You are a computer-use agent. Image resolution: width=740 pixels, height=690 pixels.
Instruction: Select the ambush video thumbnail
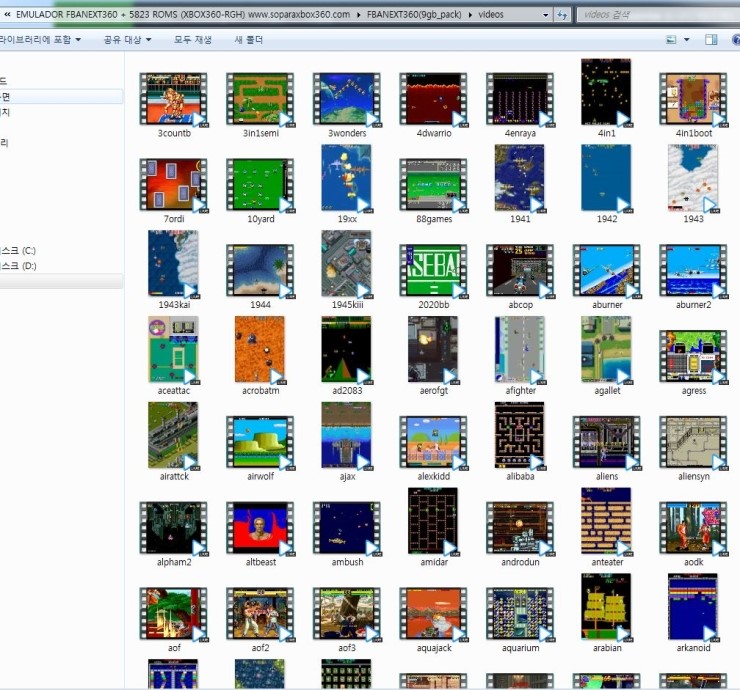point(347,529)
